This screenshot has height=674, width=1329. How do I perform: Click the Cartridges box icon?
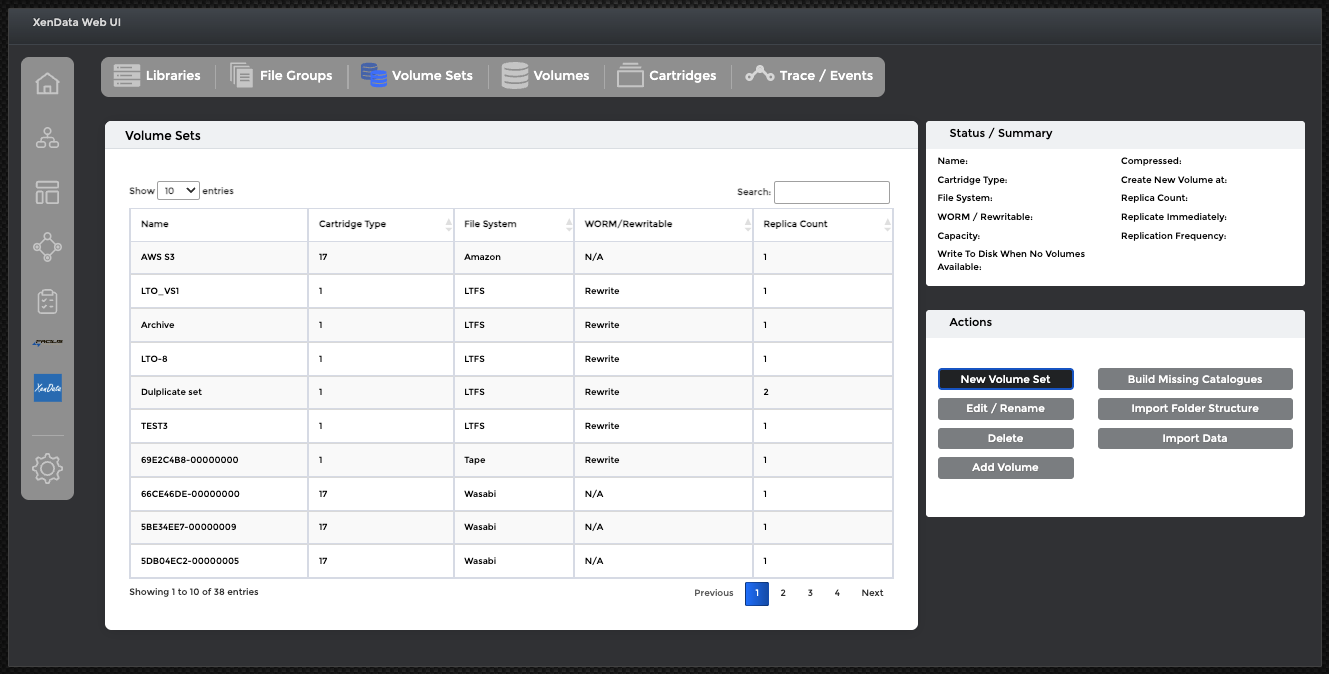[630, 76]
